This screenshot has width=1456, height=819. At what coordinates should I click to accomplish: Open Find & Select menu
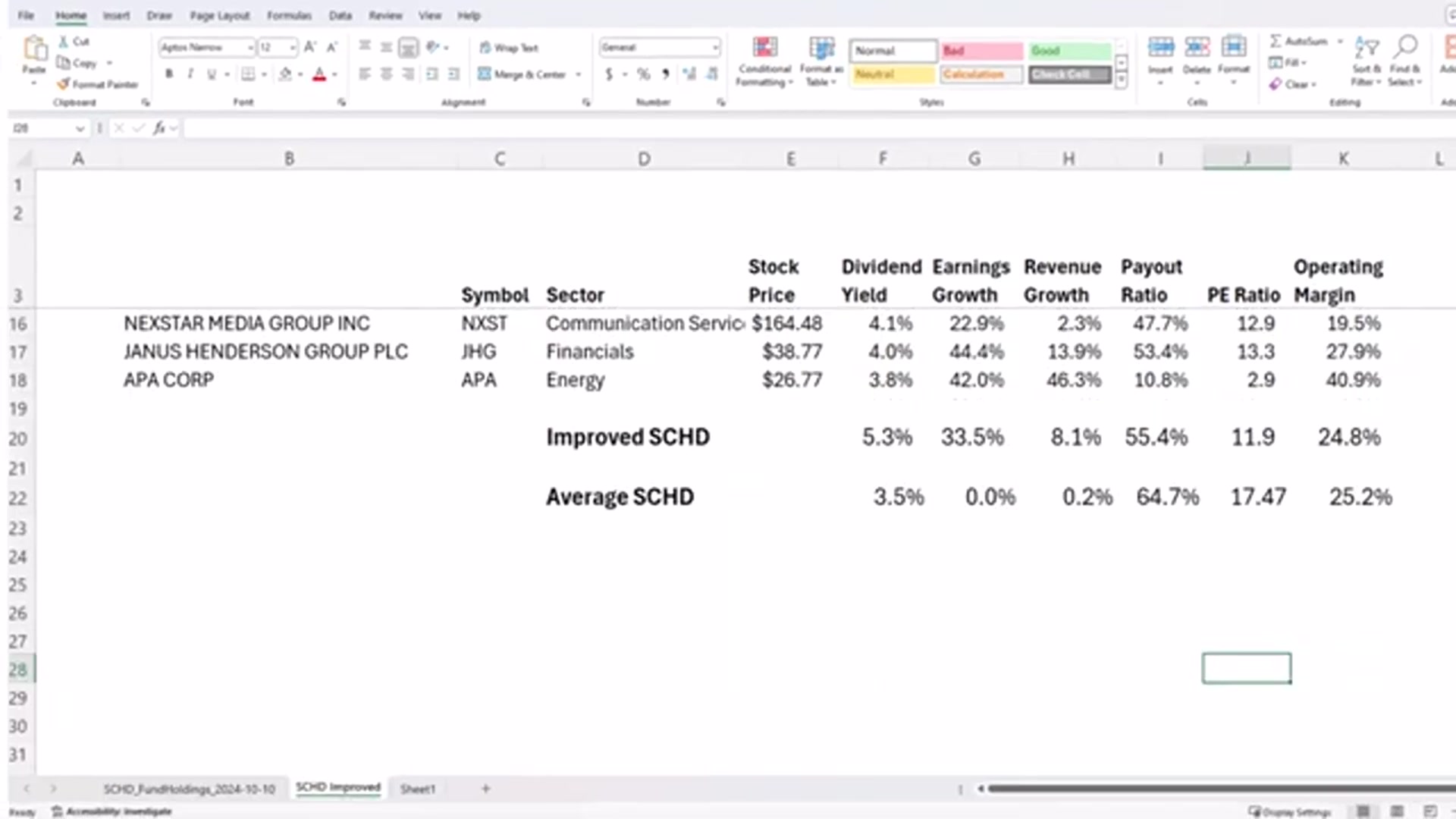(x=1405, y=61)
